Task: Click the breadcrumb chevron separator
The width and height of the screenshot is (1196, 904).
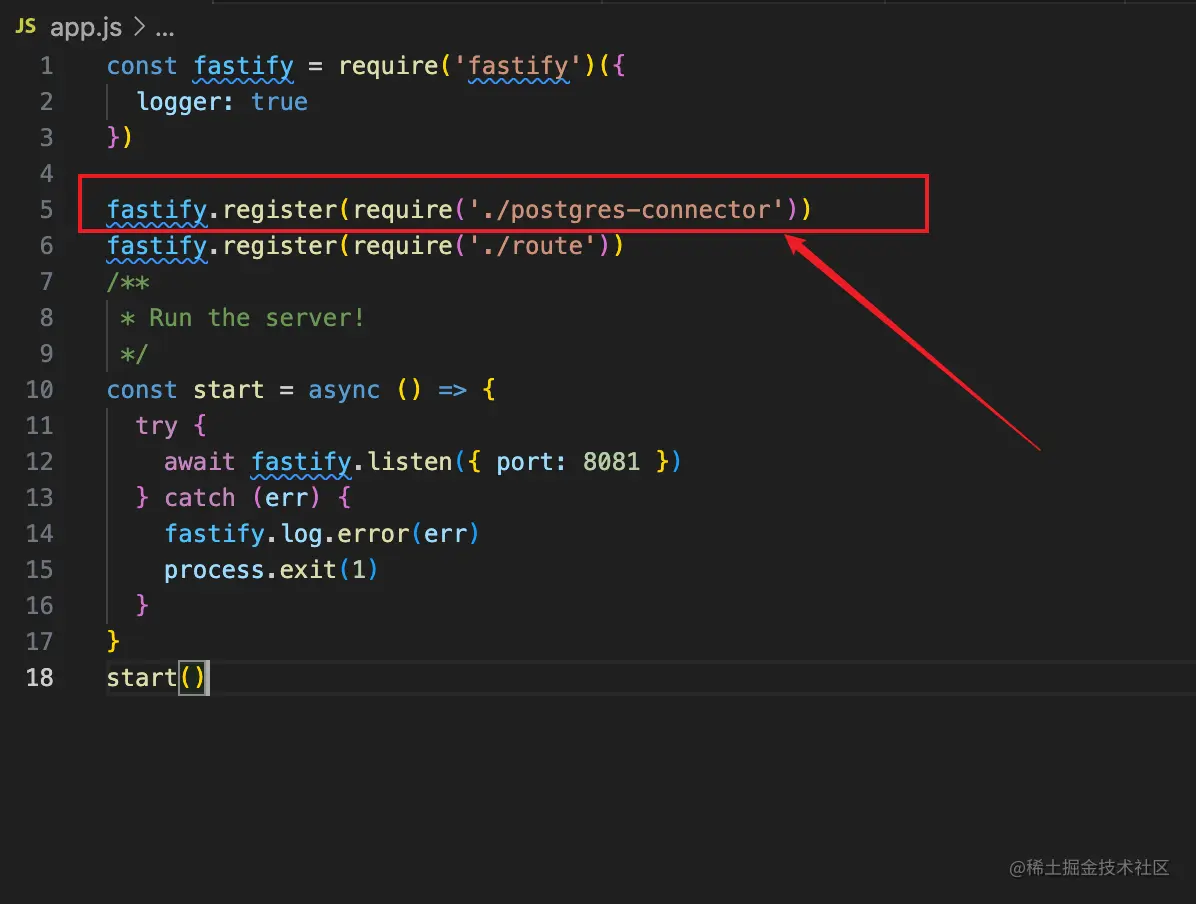Action: pyautogui.click(x=139, y=27)
